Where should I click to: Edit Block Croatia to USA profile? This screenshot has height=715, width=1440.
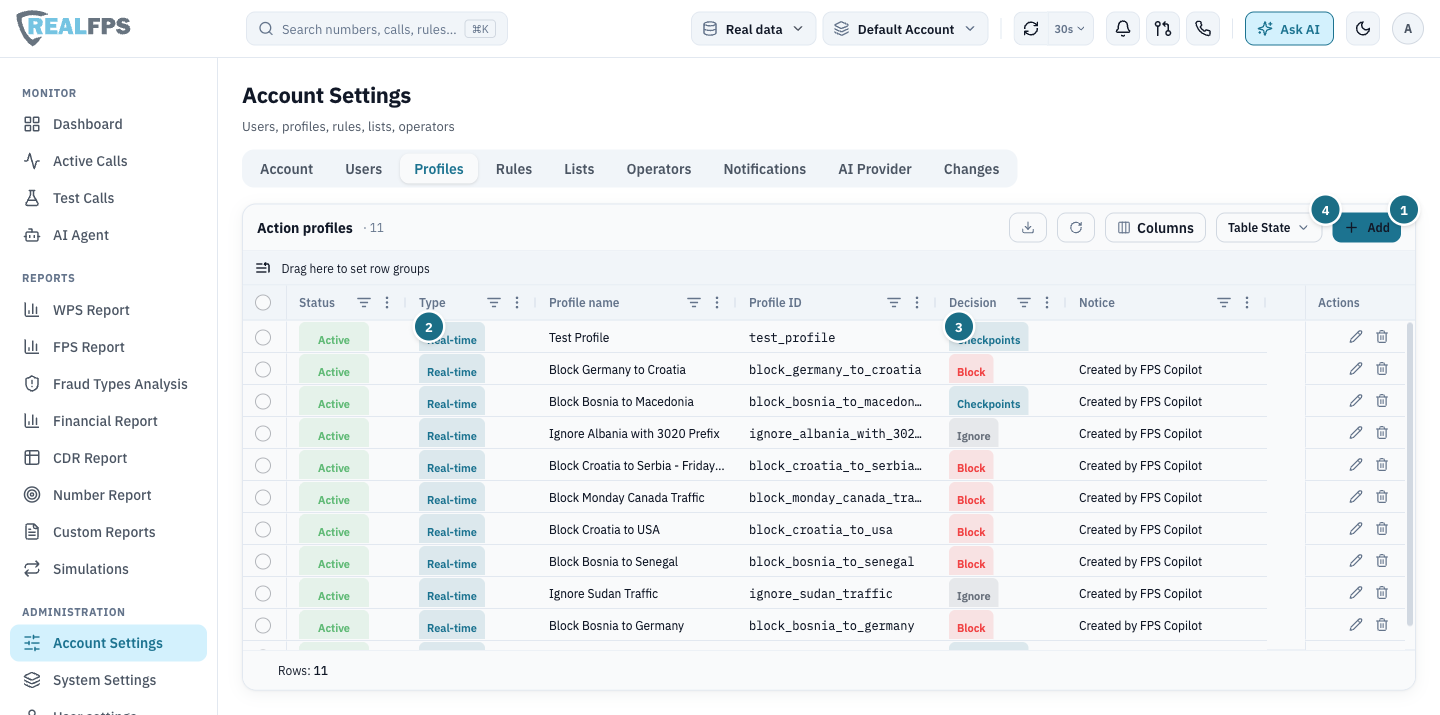click(x=1356, y=529)
